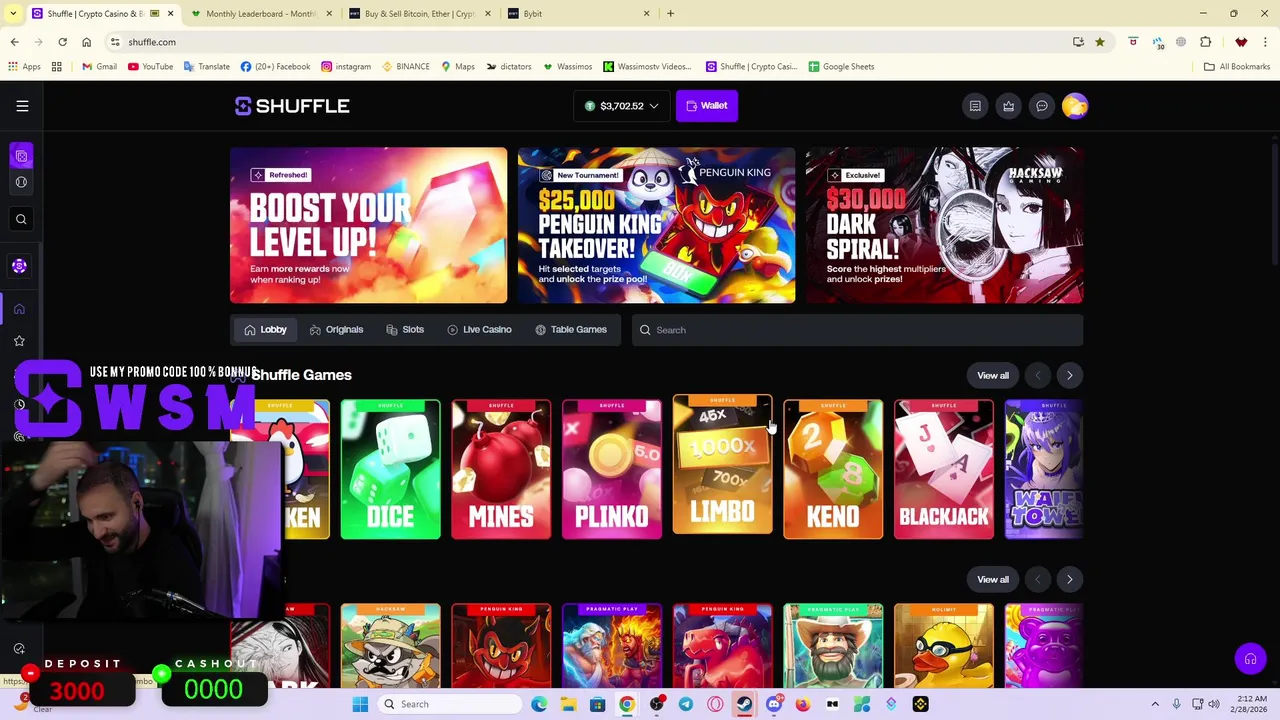
Task: Show hidden system tray icons chevron
Action: point(1156,704)
